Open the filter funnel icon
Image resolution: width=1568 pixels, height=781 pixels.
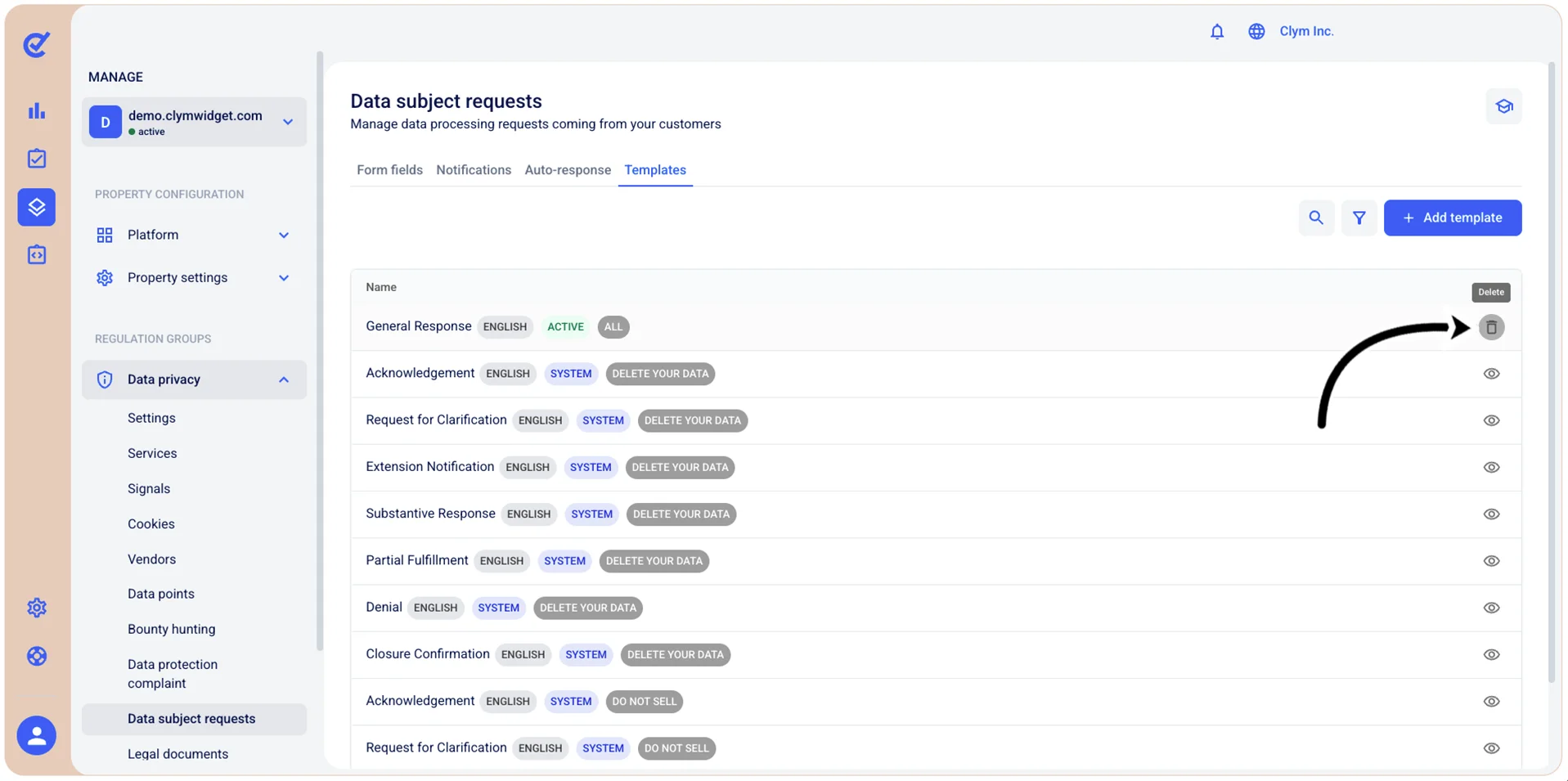point(1359,218)
